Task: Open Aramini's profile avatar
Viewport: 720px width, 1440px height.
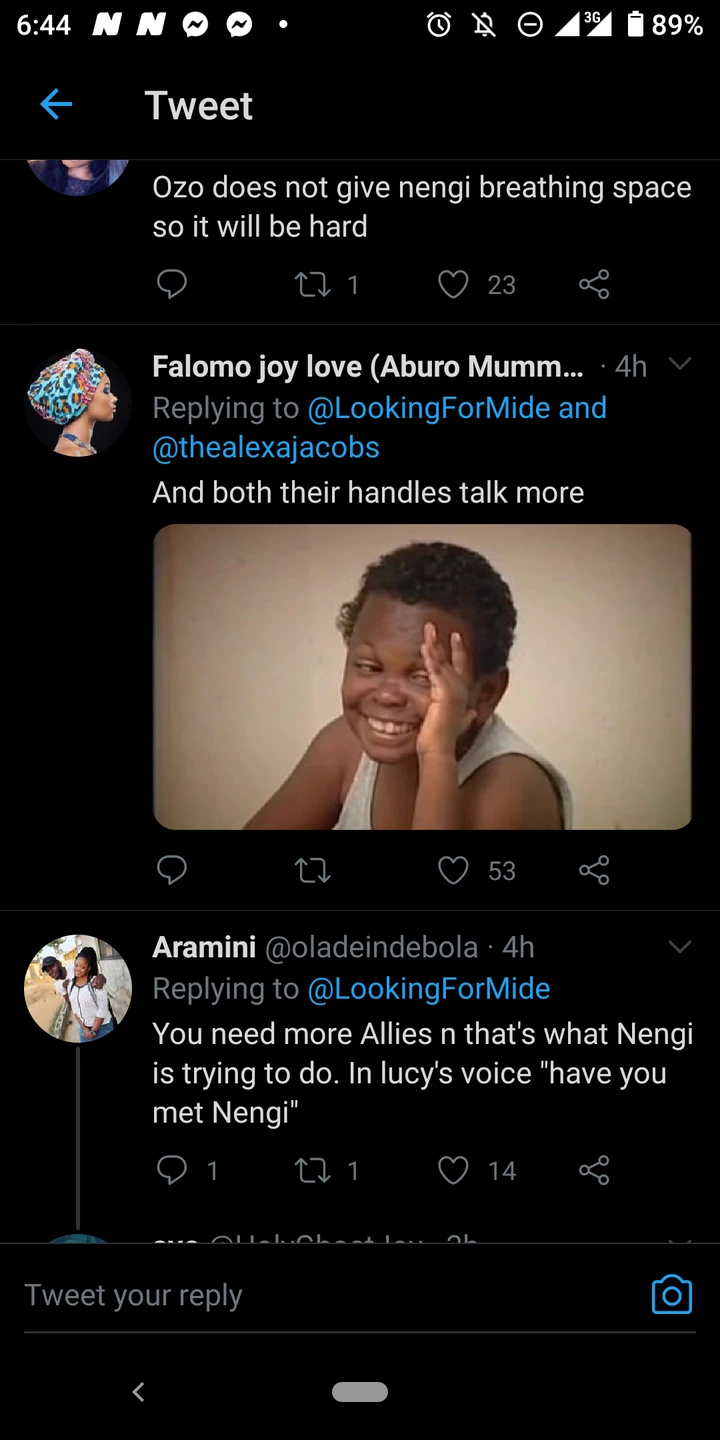Action: [78, 988]
